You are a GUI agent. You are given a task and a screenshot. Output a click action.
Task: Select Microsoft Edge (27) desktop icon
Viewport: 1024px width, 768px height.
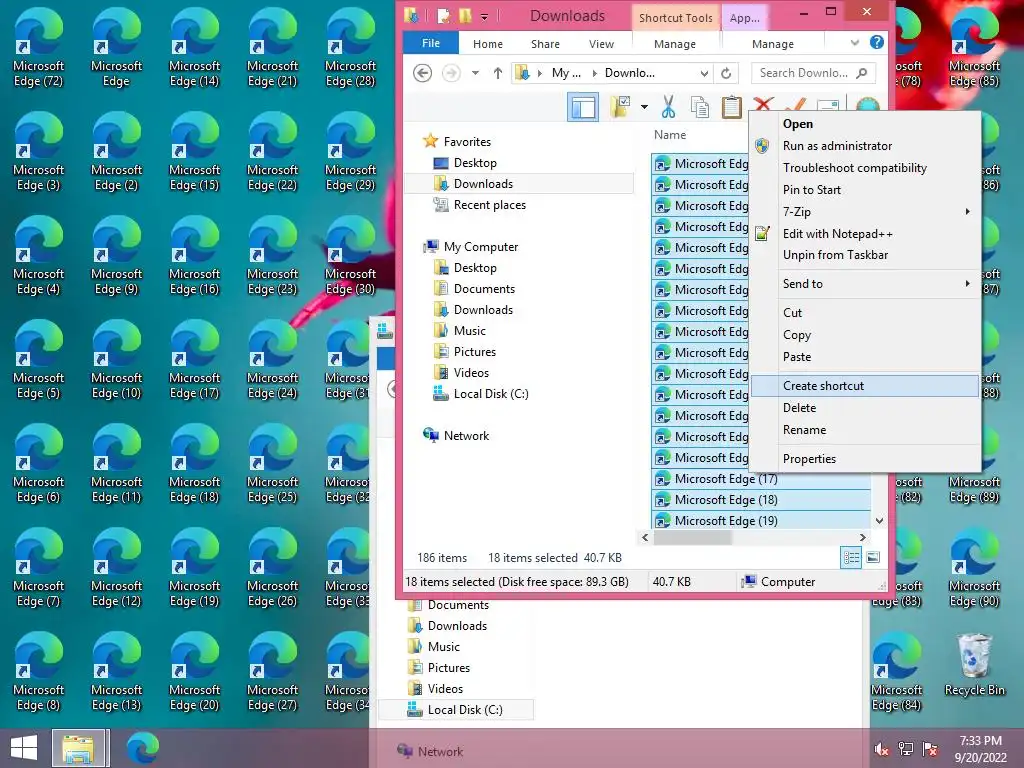[272, 672]
